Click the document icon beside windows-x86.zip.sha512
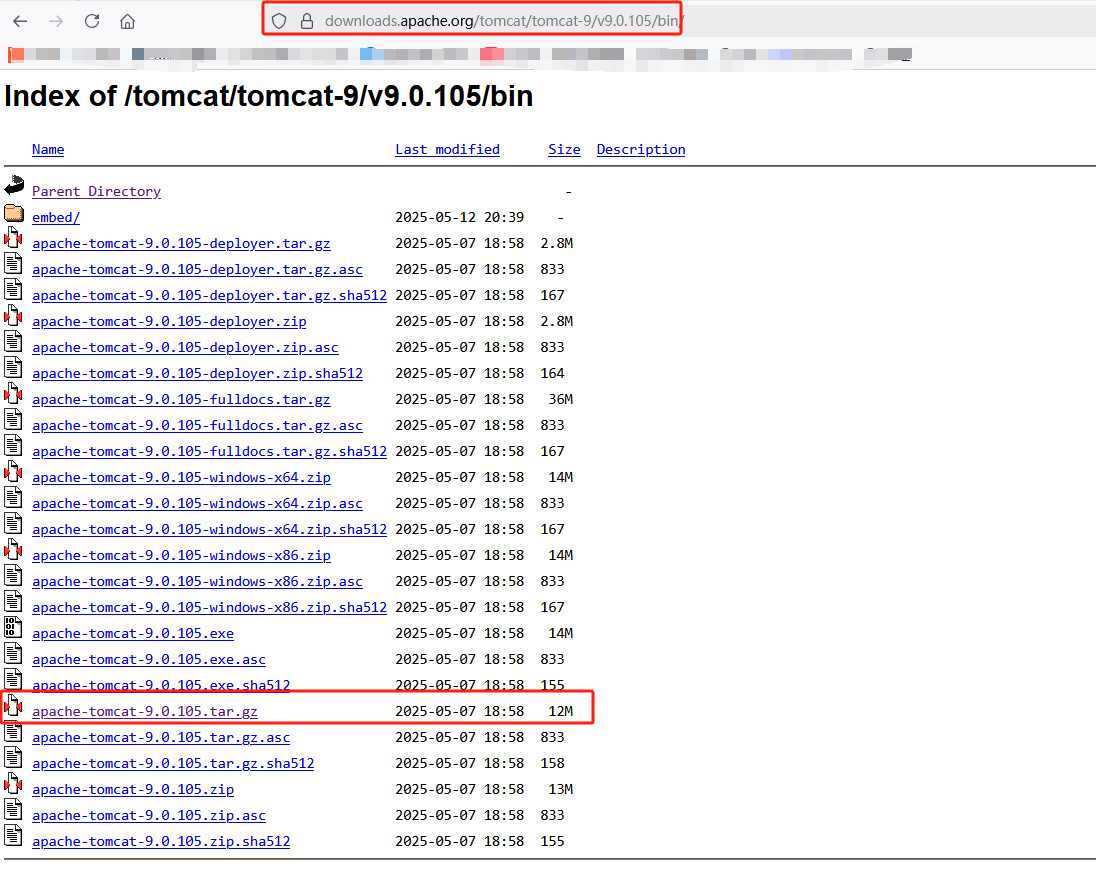Viewport: 1096px width, 872px height. tap(13, 602)
